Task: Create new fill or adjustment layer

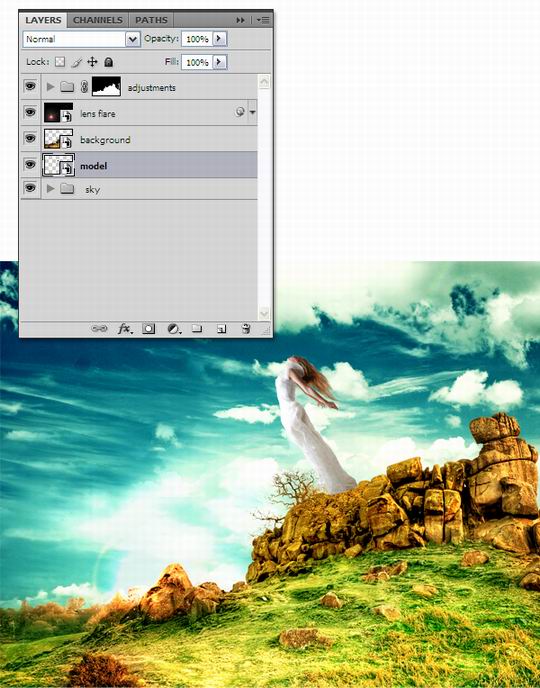Action: 174,329
